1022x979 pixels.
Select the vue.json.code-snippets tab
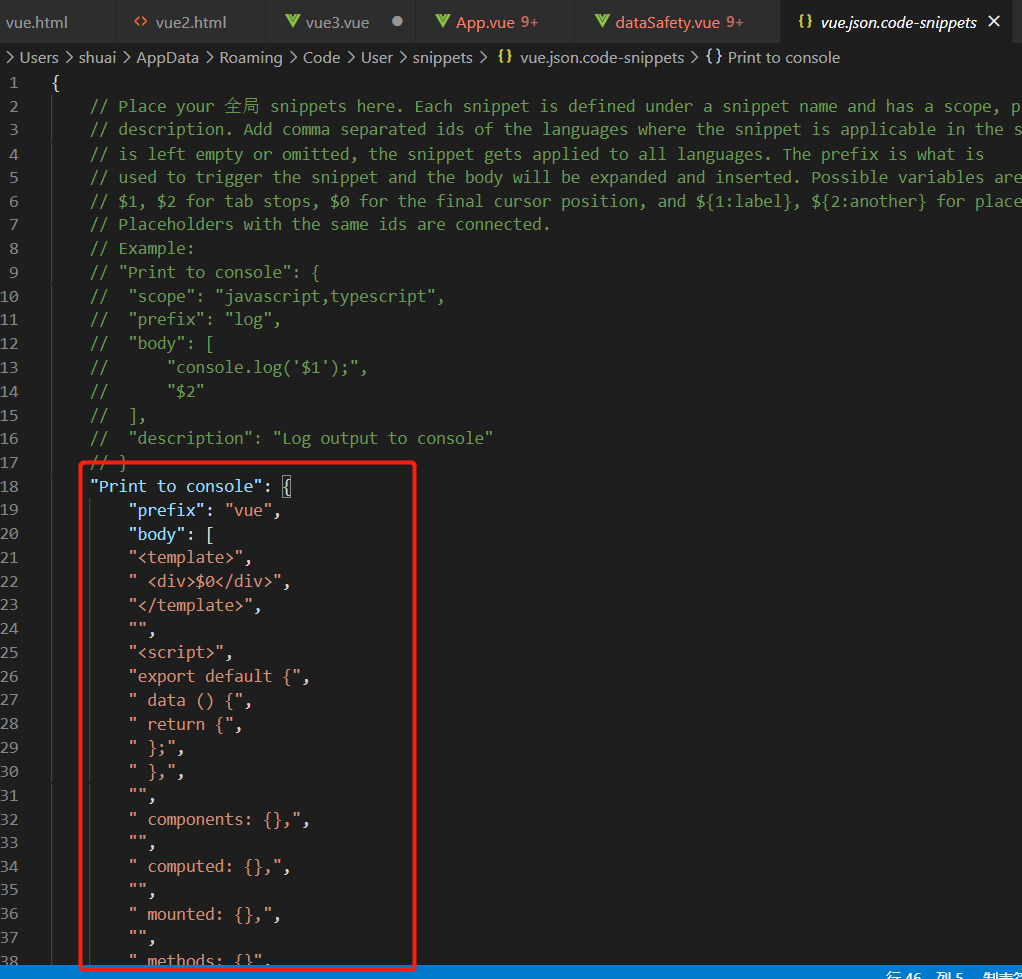[898, 22]
